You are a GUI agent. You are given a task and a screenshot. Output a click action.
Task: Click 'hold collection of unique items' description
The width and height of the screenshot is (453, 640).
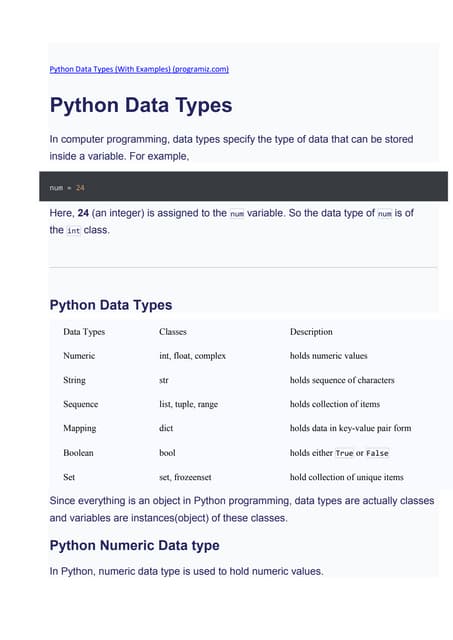(x=347, y=477)
